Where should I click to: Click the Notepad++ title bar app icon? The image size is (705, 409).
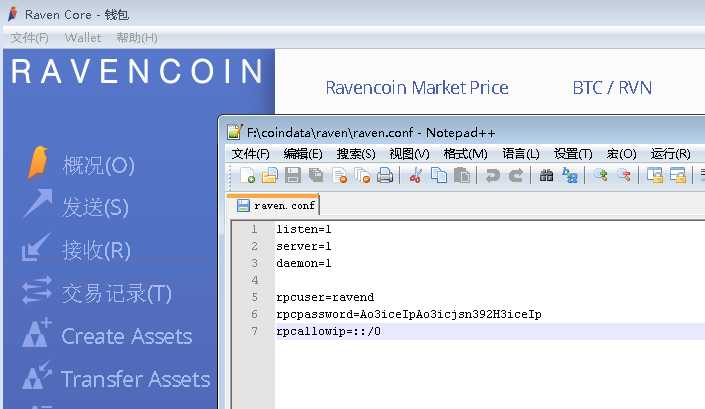[235, 132]
